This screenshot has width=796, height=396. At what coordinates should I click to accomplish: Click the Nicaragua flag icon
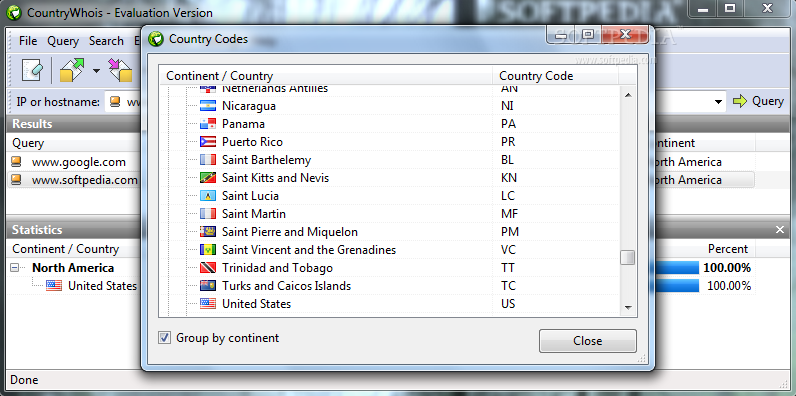(208, 106)
